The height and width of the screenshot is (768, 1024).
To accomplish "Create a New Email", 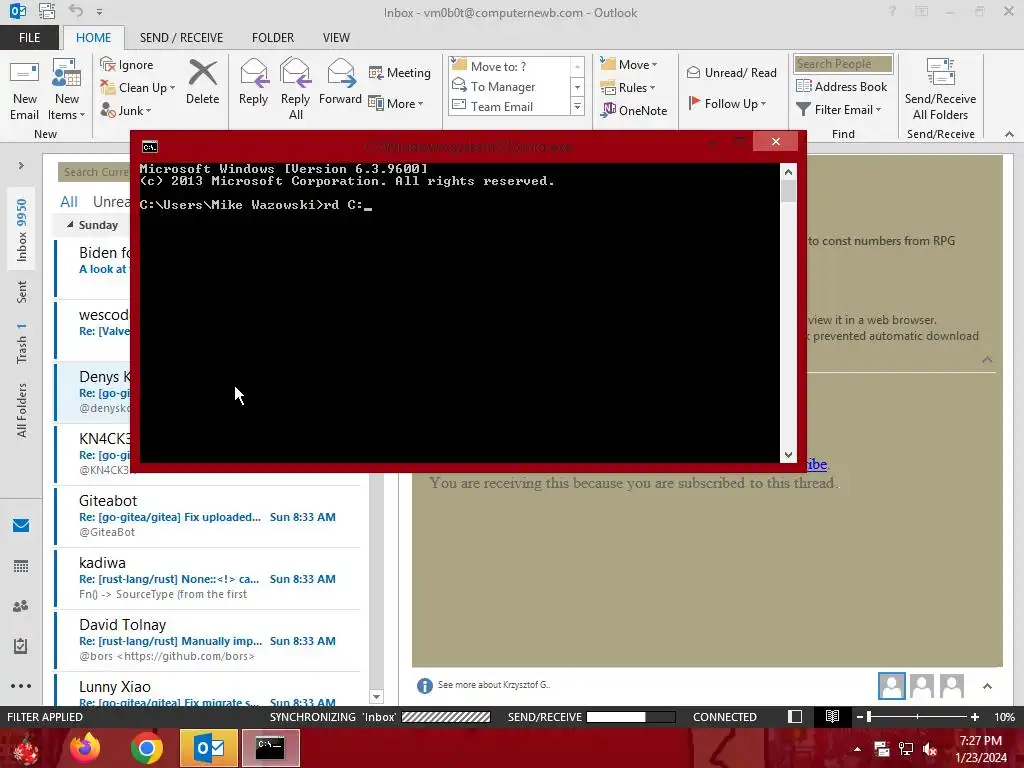I will [x=24, y=90].
